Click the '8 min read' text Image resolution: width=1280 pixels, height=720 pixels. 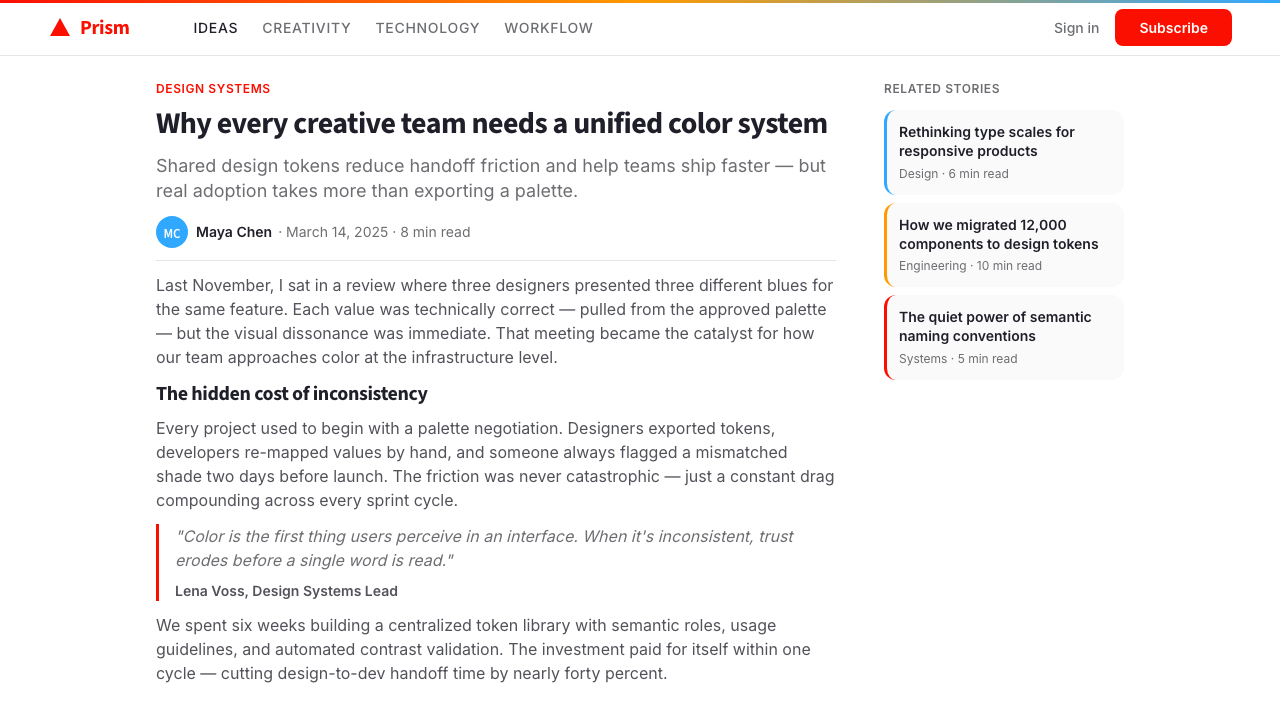pos(435,232)
